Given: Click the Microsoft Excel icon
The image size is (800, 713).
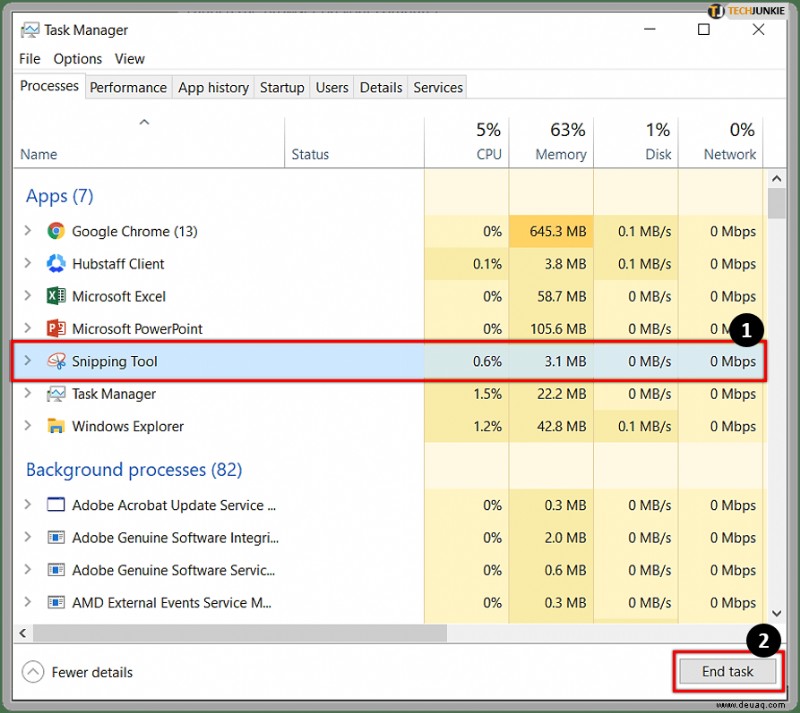Looking at the screenshot, I should pyautogui.click(x=56, y=296).
